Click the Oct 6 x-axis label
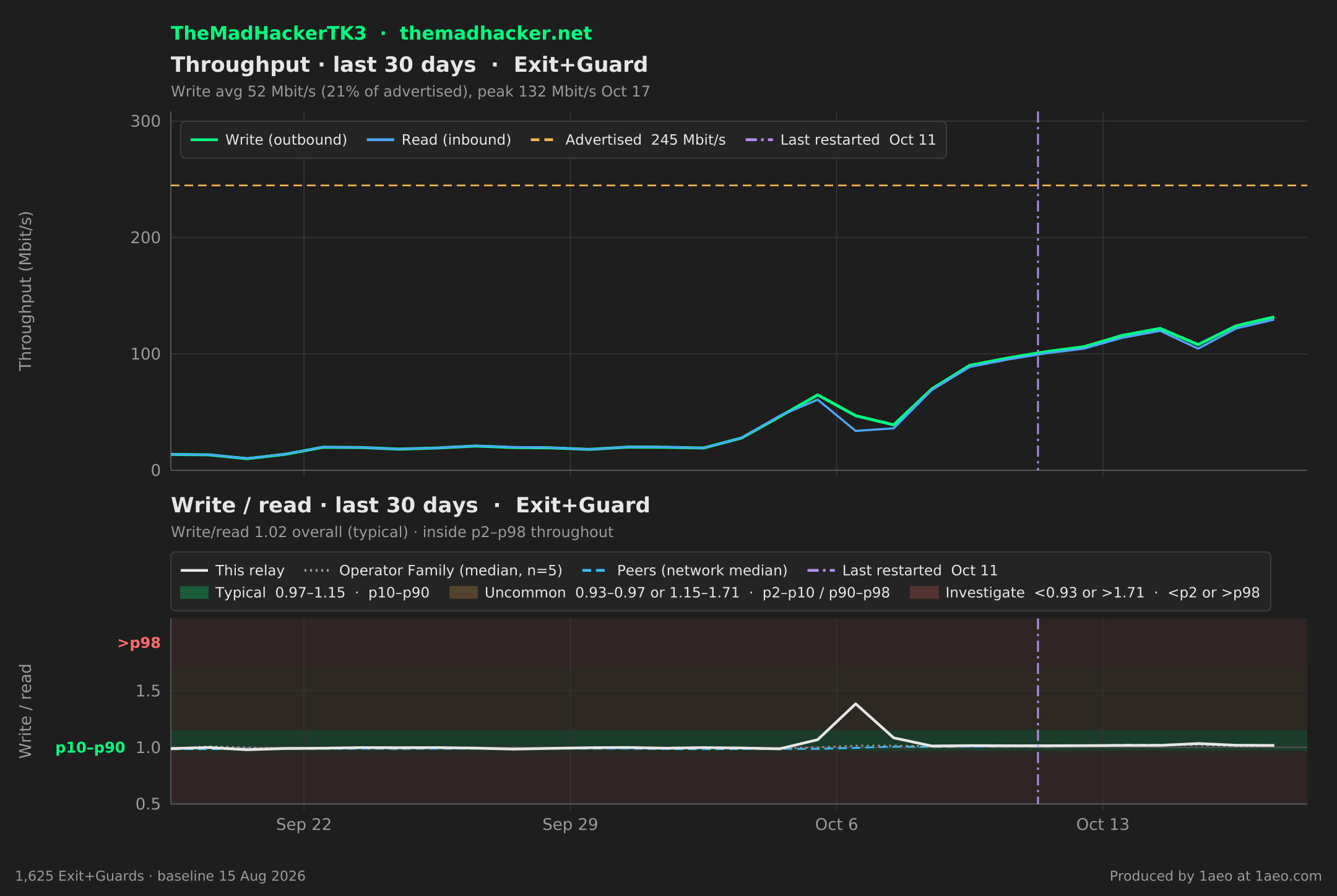The height and width of the screenshot is (896, 1337). [x=837, y=825]
